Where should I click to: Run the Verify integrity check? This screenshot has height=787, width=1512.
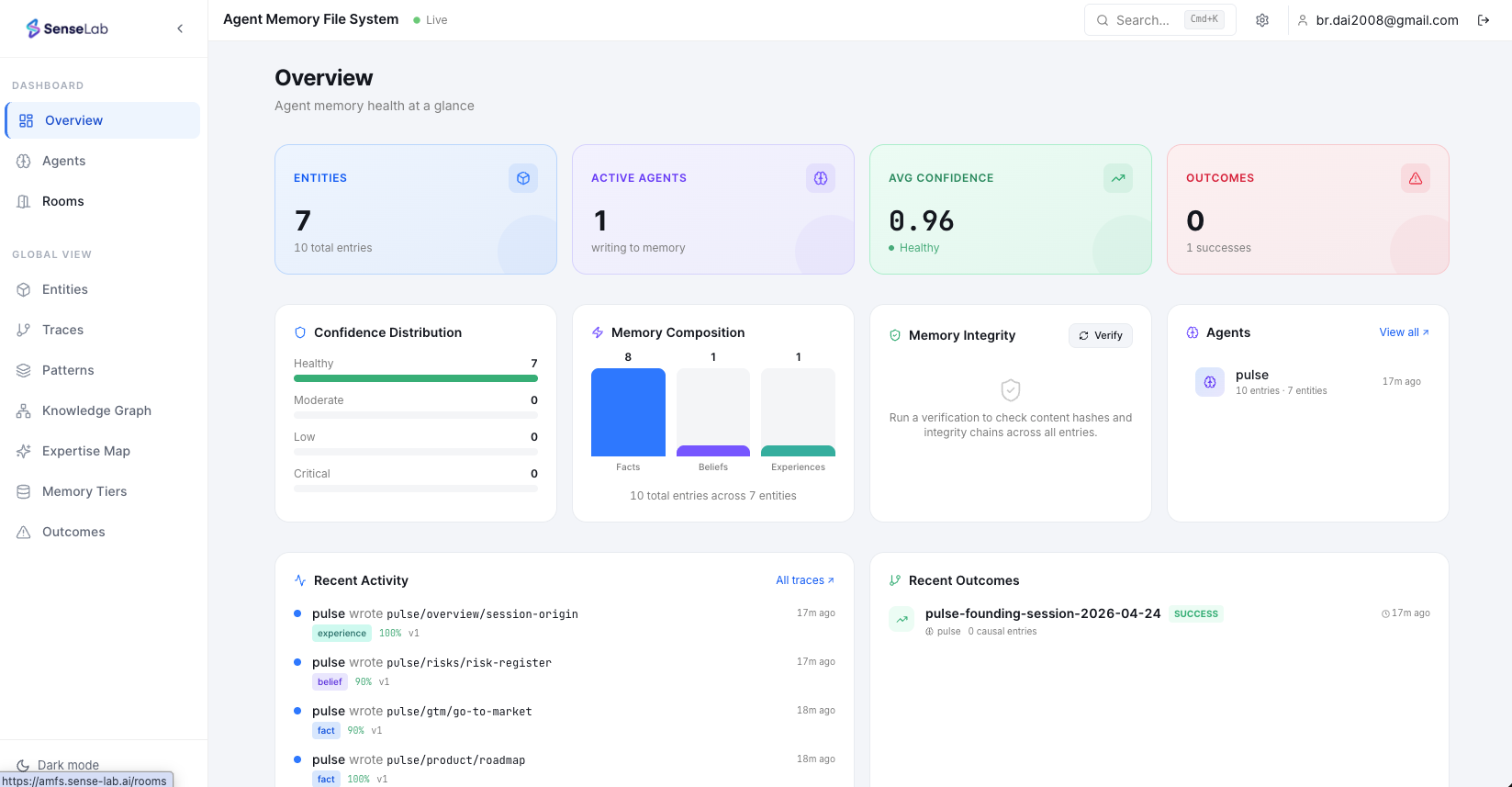click(1101, 335)
